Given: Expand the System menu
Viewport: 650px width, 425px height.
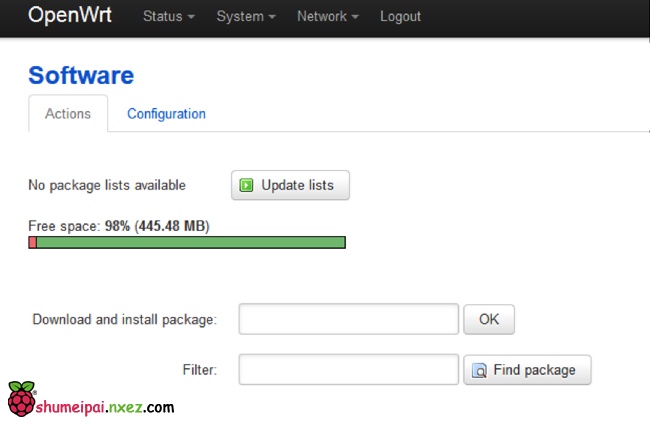Looking at the screenshot, I should [x=246, y=17].
